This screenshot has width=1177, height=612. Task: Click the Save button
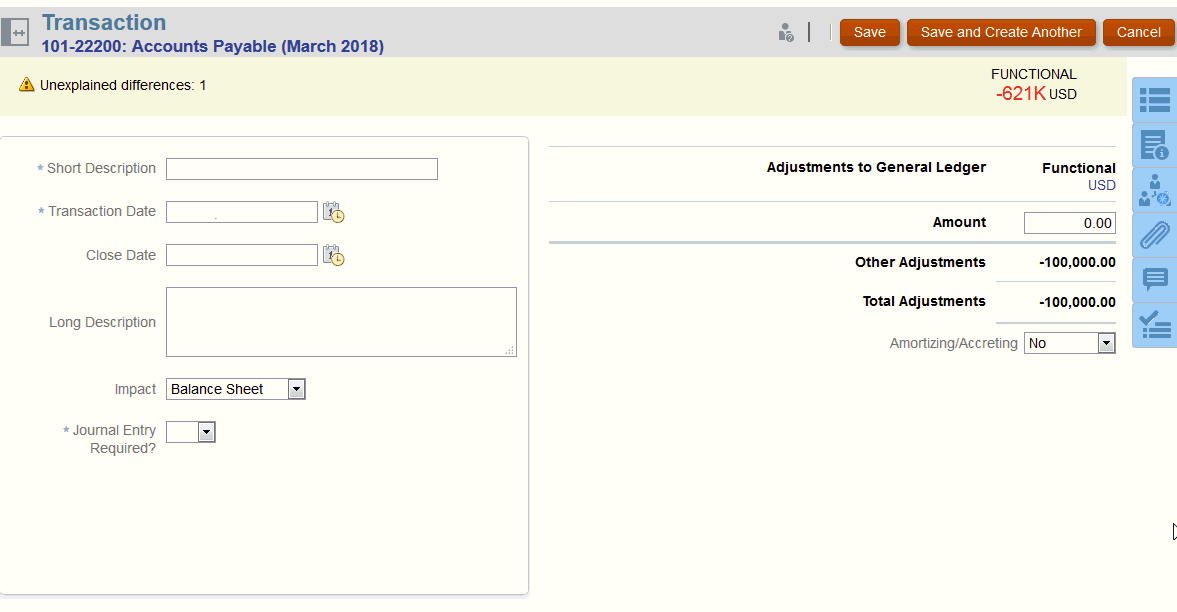[x=869, y=32]
